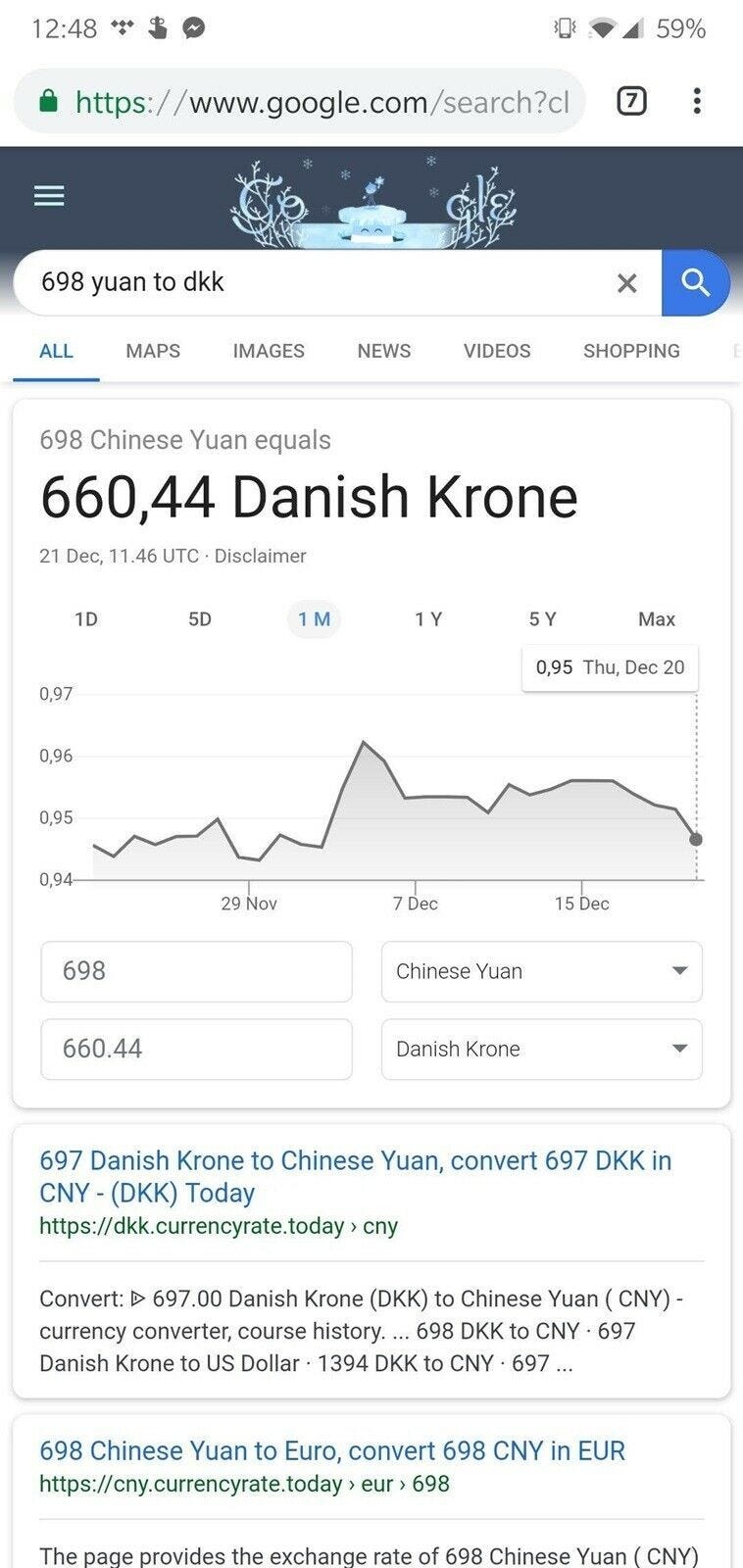Open the Danish Krone currency dropdown

click(541, 1049)
